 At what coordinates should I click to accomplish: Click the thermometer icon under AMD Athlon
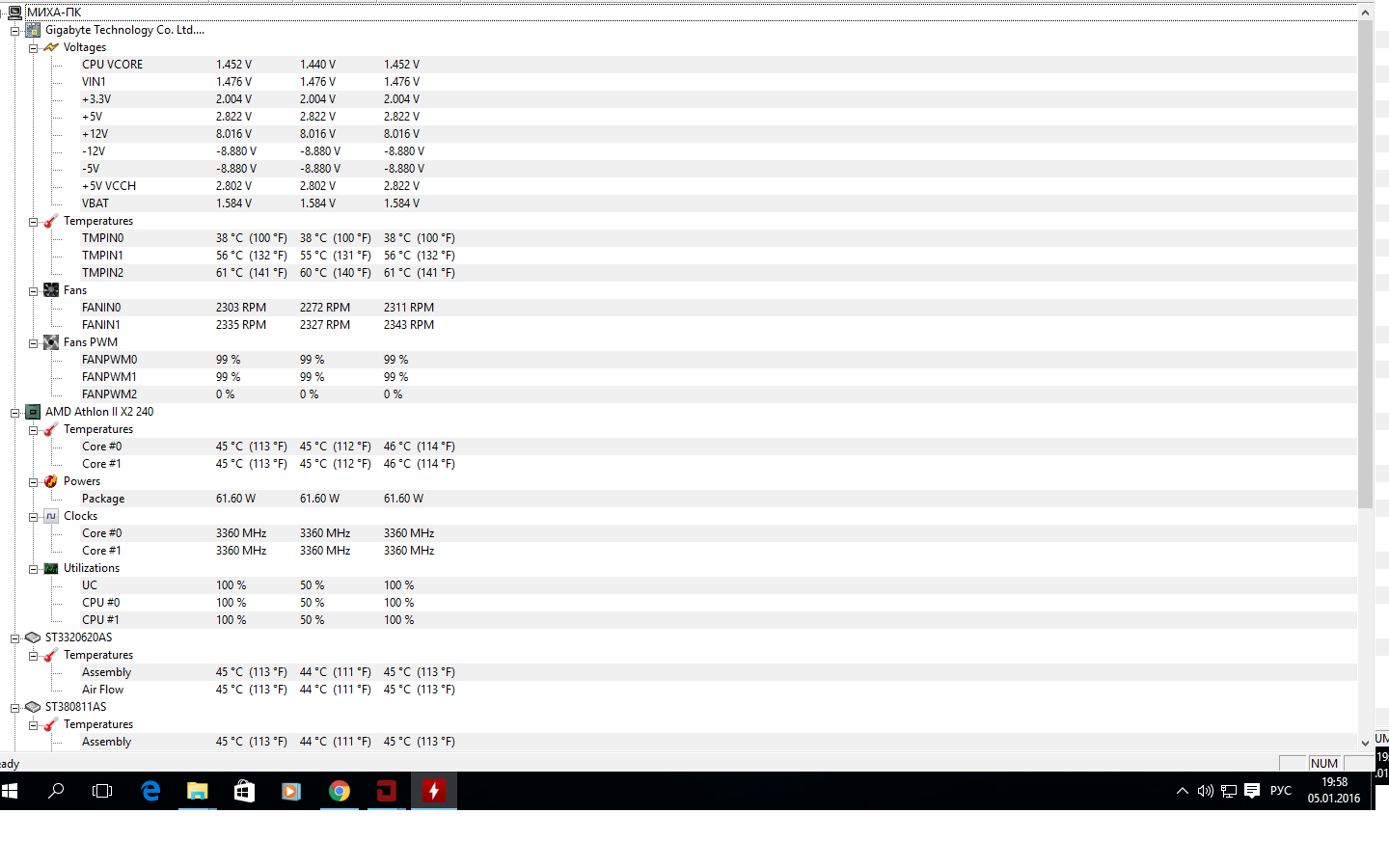tap(51, 429)
